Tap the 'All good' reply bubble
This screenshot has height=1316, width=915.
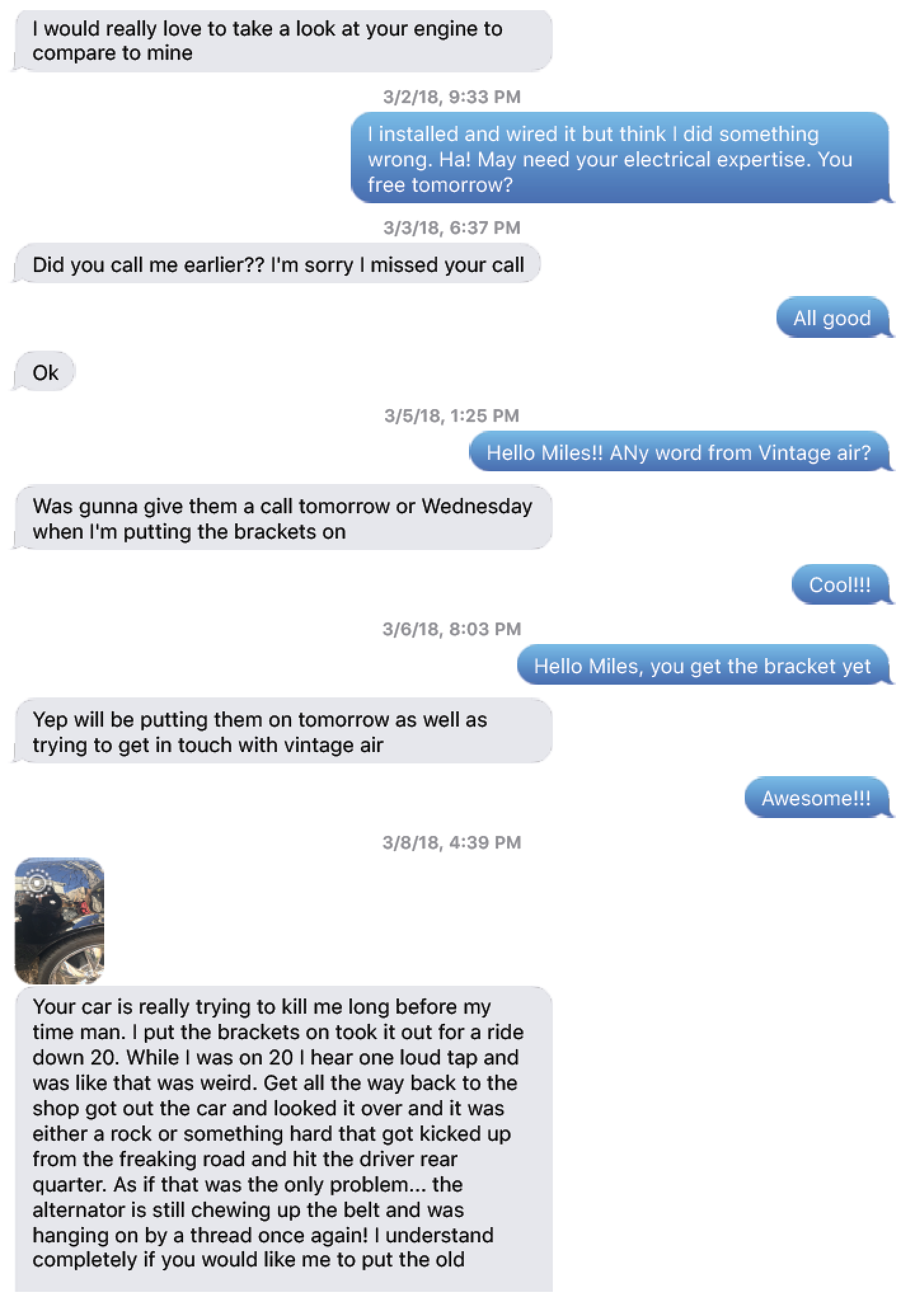pyautogui.click(x=832, y=318)
